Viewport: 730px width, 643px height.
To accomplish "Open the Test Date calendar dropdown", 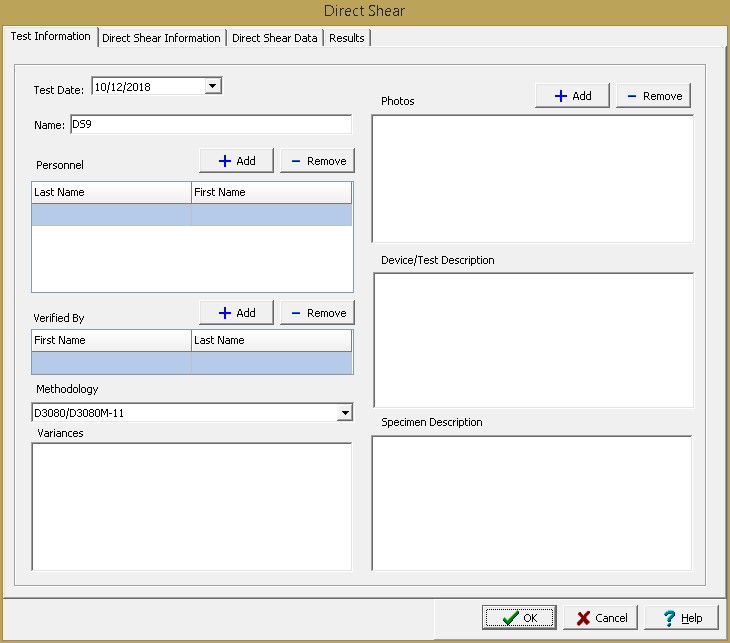I will pyautogui.click(x=212, y=87).
